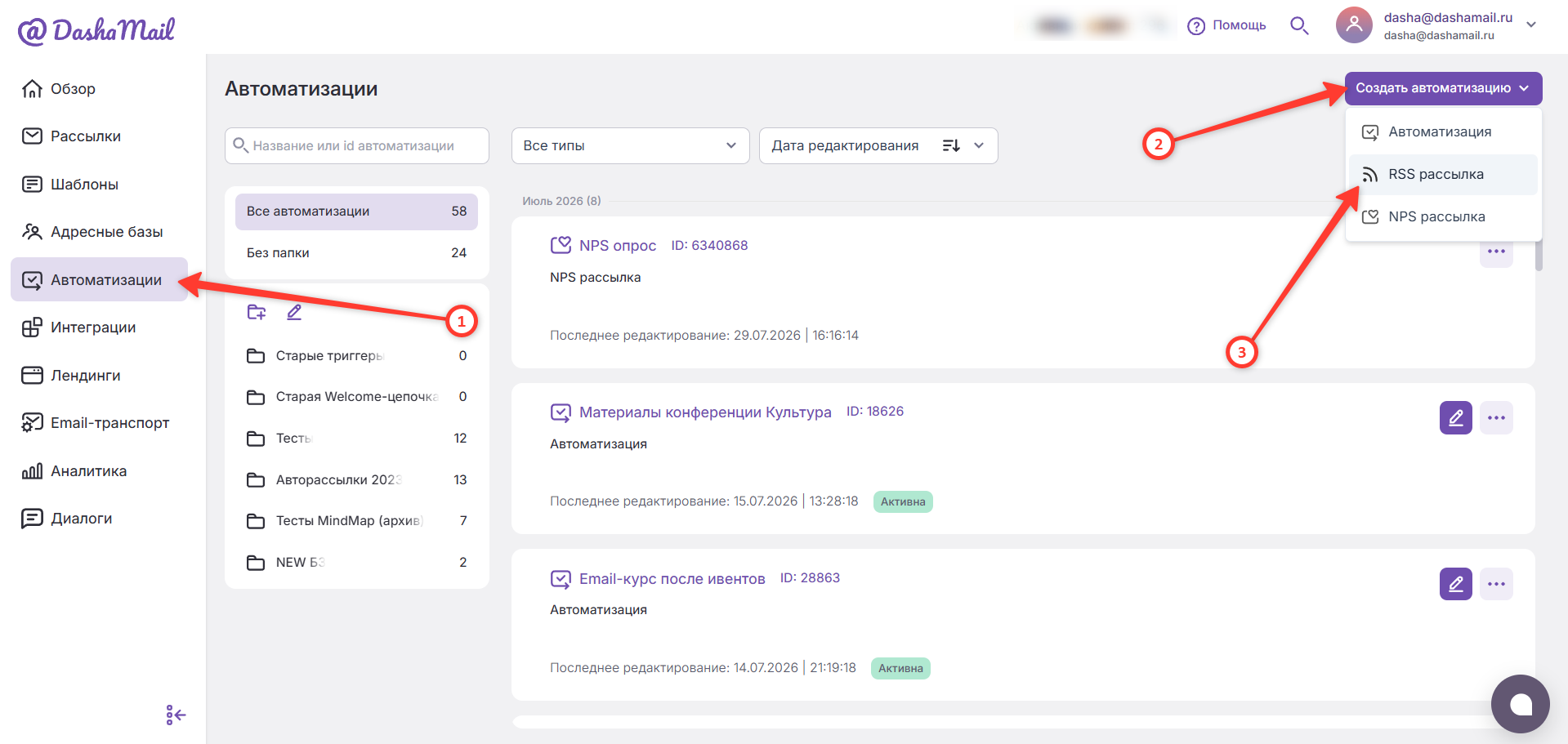1568x744 pixels.
Task: Choose NPS рассылка from the create menu
Action: pyautogui.click(x=1443, y=216)
